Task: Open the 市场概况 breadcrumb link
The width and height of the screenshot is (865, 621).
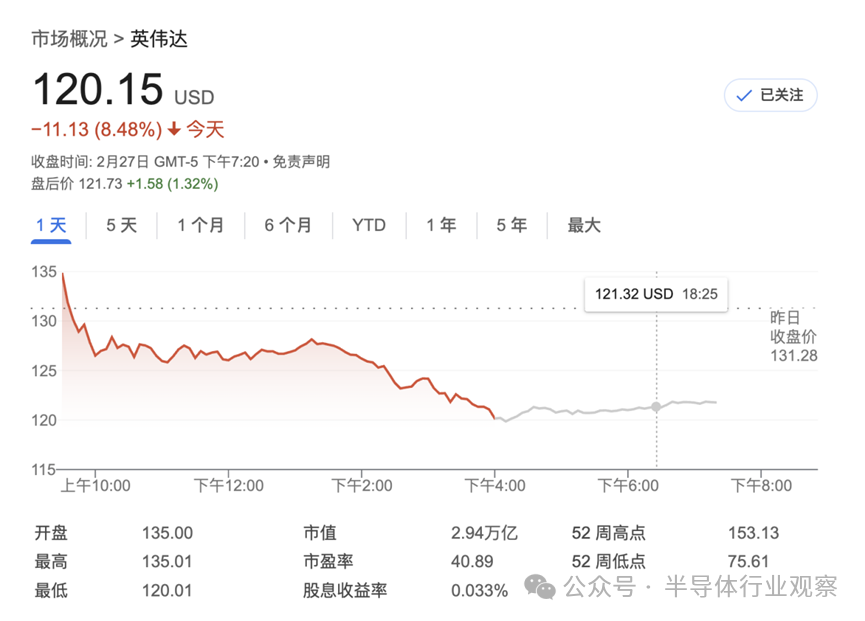Action: [x=69, y=39]
